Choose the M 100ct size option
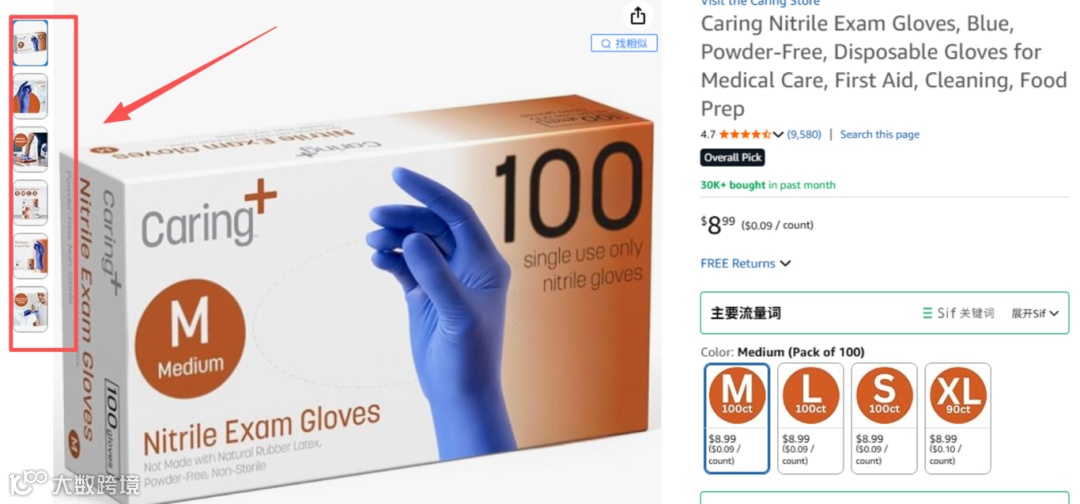This screenshot has height=504, width=1080. point(737,418)
